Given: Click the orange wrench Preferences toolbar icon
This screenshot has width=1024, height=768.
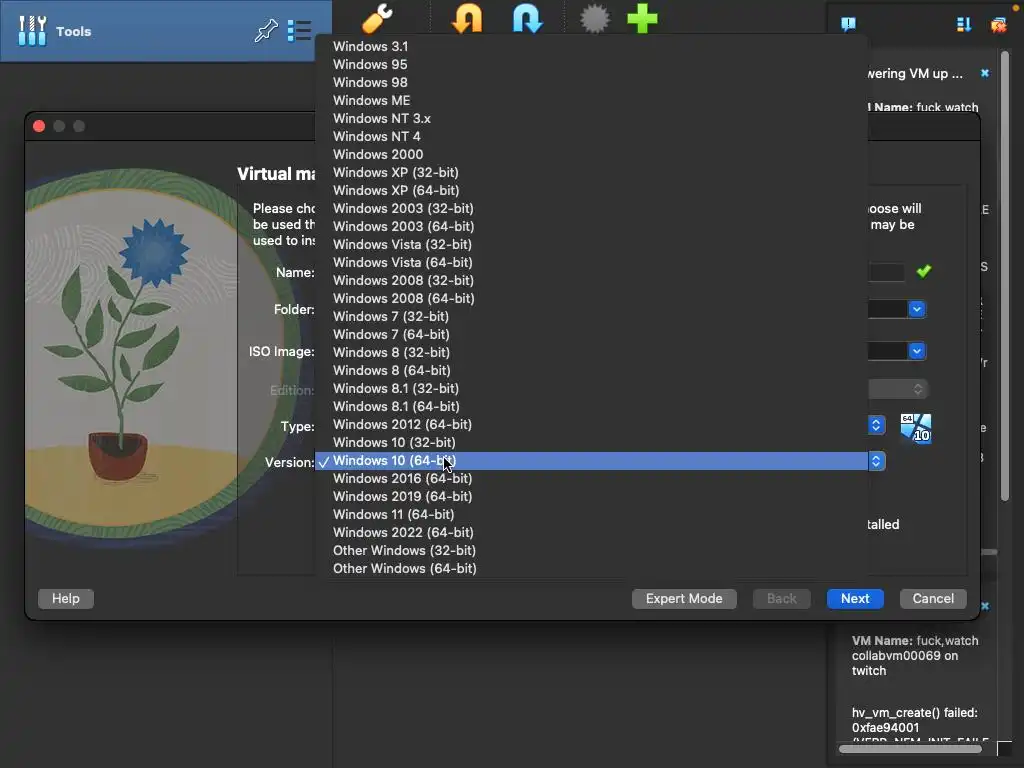Looking at the screenshot, I should click(377, 18).
